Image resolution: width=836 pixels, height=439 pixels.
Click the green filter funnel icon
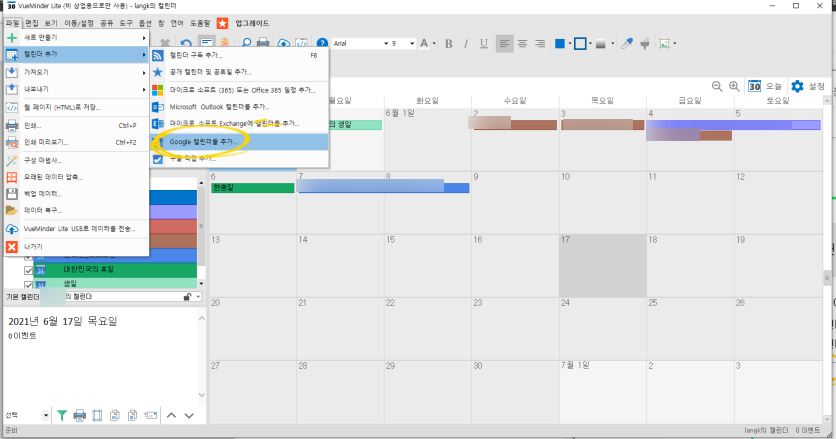(x=62, y=415)
